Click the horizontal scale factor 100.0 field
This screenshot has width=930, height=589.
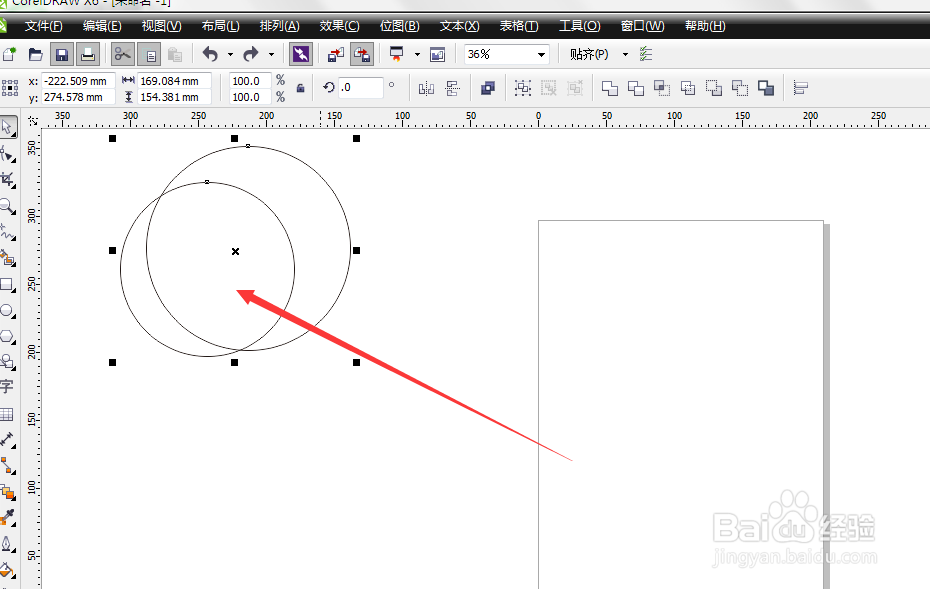click(250, 81)
